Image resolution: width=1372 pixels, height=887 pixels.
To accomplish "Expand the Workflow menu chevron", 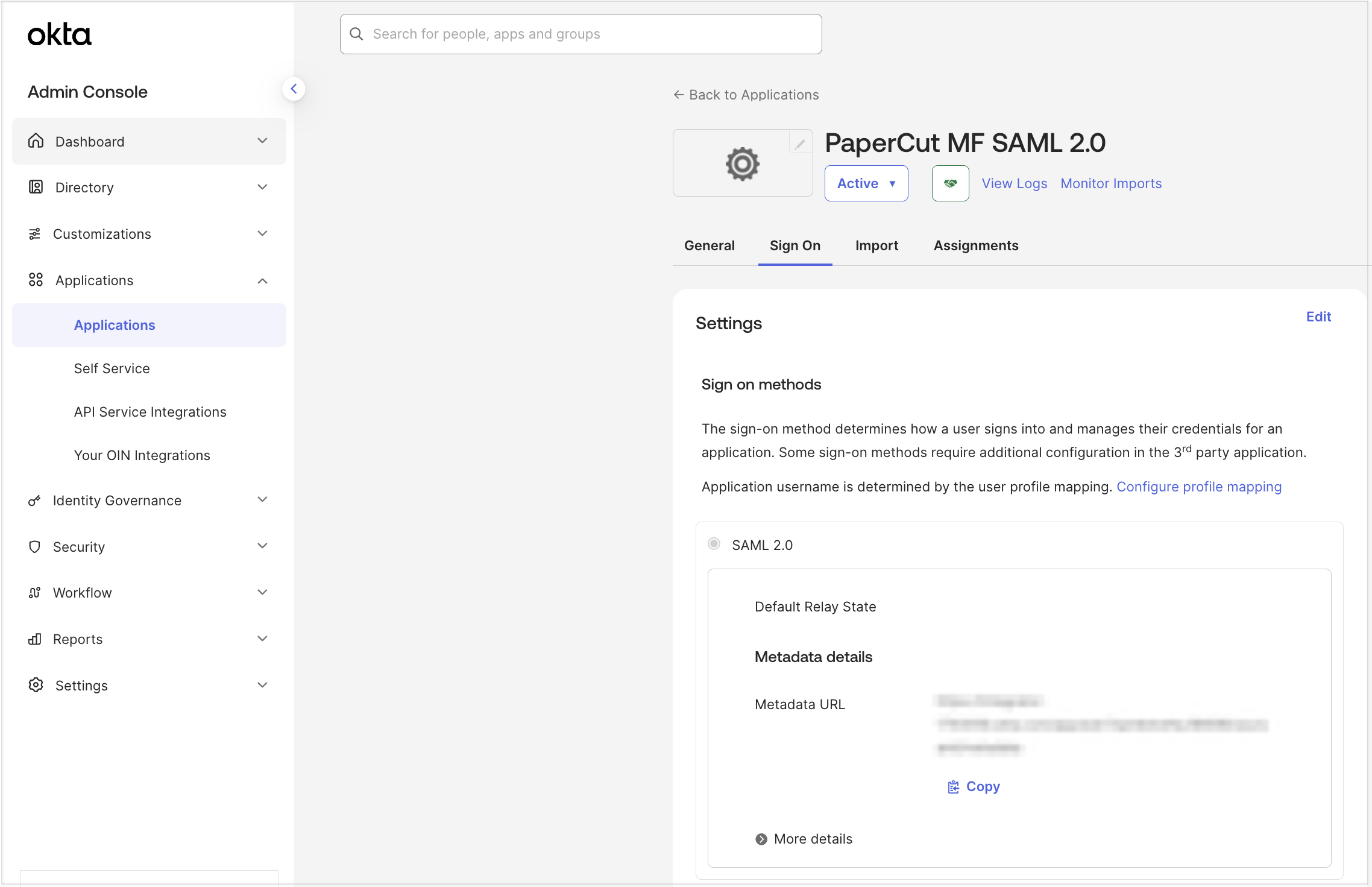I will (263, 593).
